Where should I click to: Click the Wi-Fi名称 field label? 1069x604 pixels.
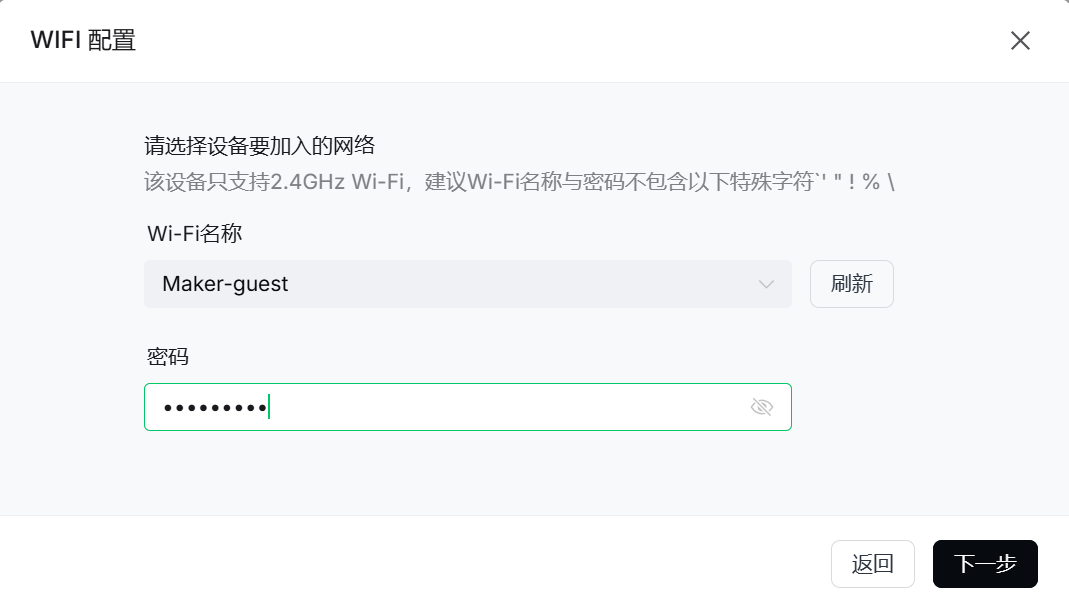point(195,234)
